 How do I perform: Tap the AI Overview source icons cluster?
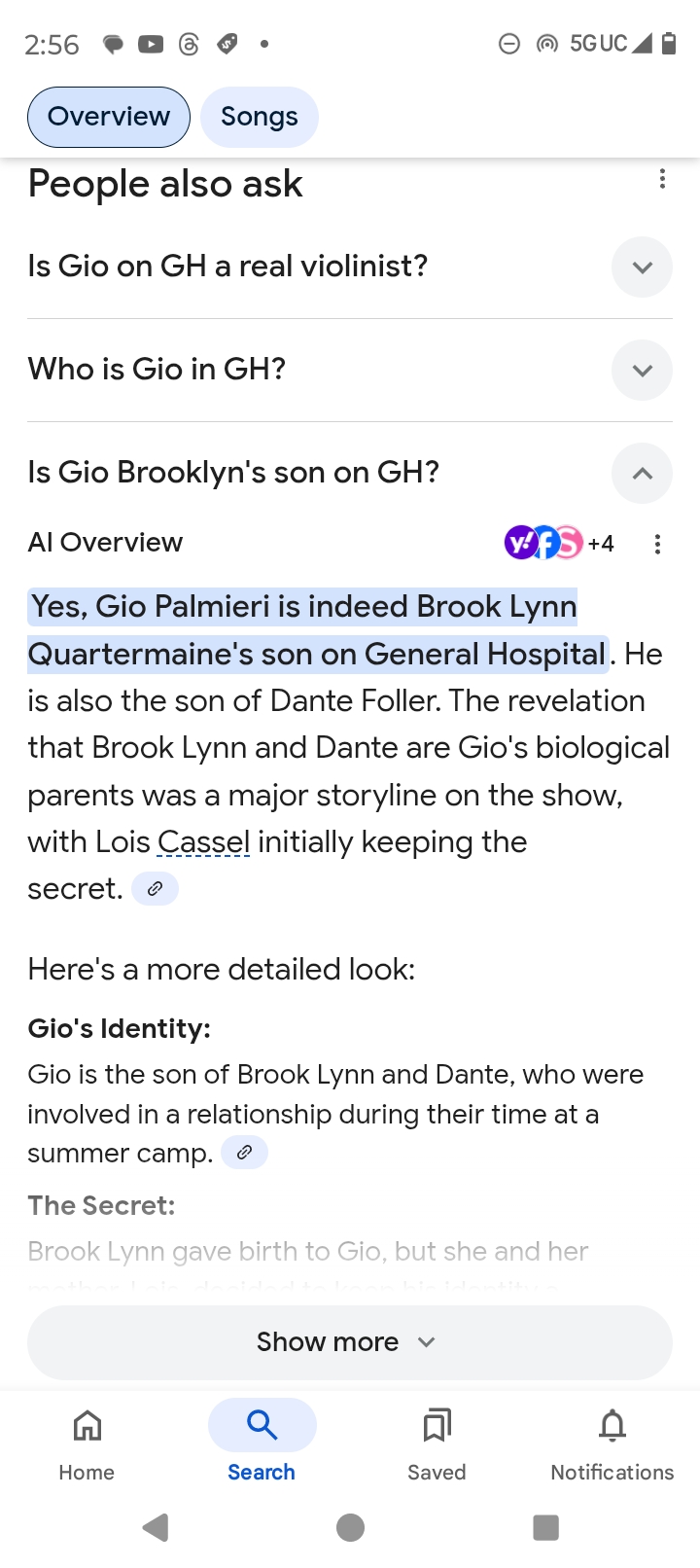[x=558, y=543]
